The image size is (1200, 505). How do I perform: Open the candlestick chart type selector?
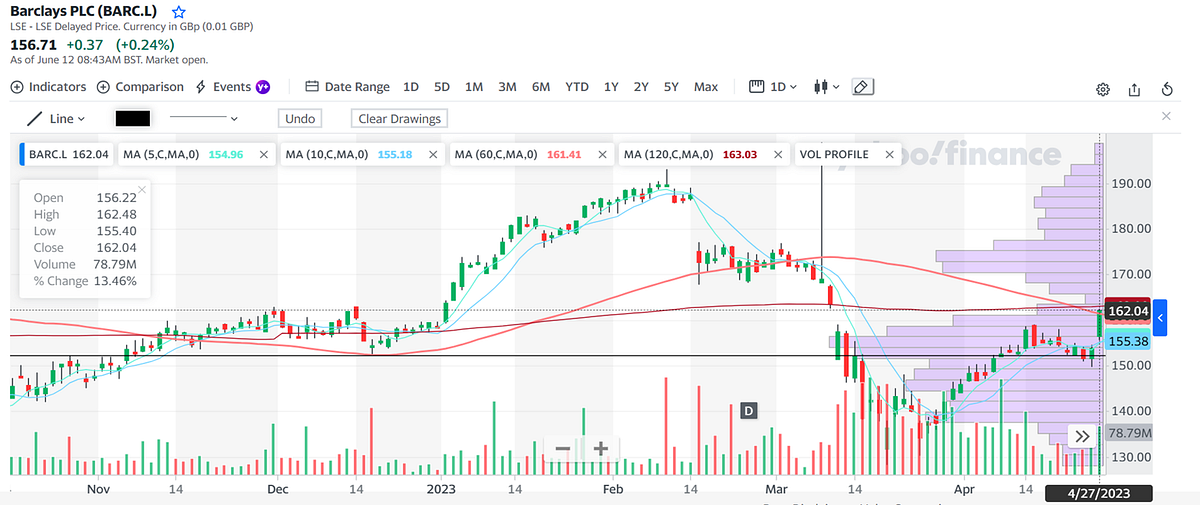coord(825,87)
